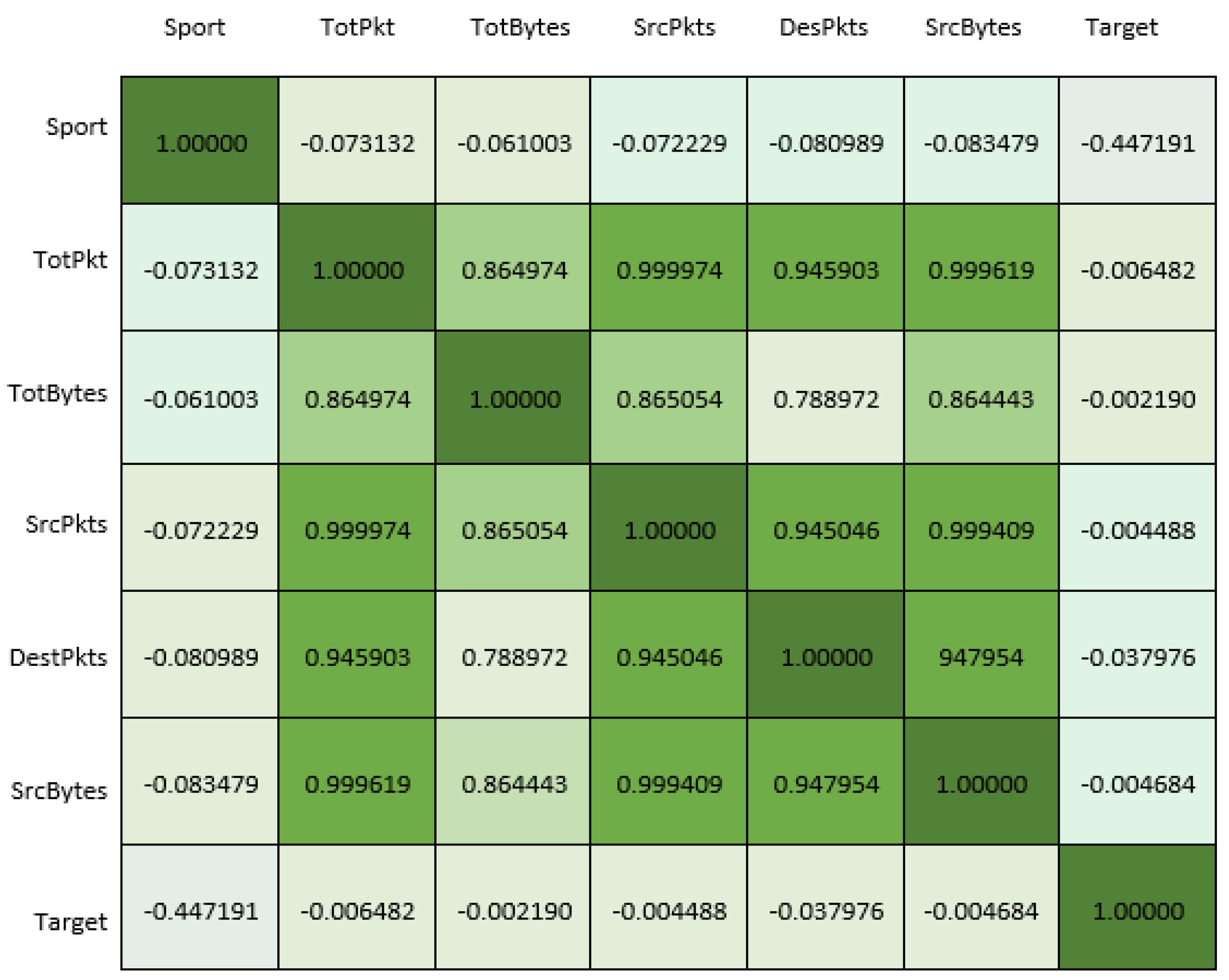Click the 947954 cell in DestPkts row
This screenshot has width=1229, height=980.
(x=981, y=658)
